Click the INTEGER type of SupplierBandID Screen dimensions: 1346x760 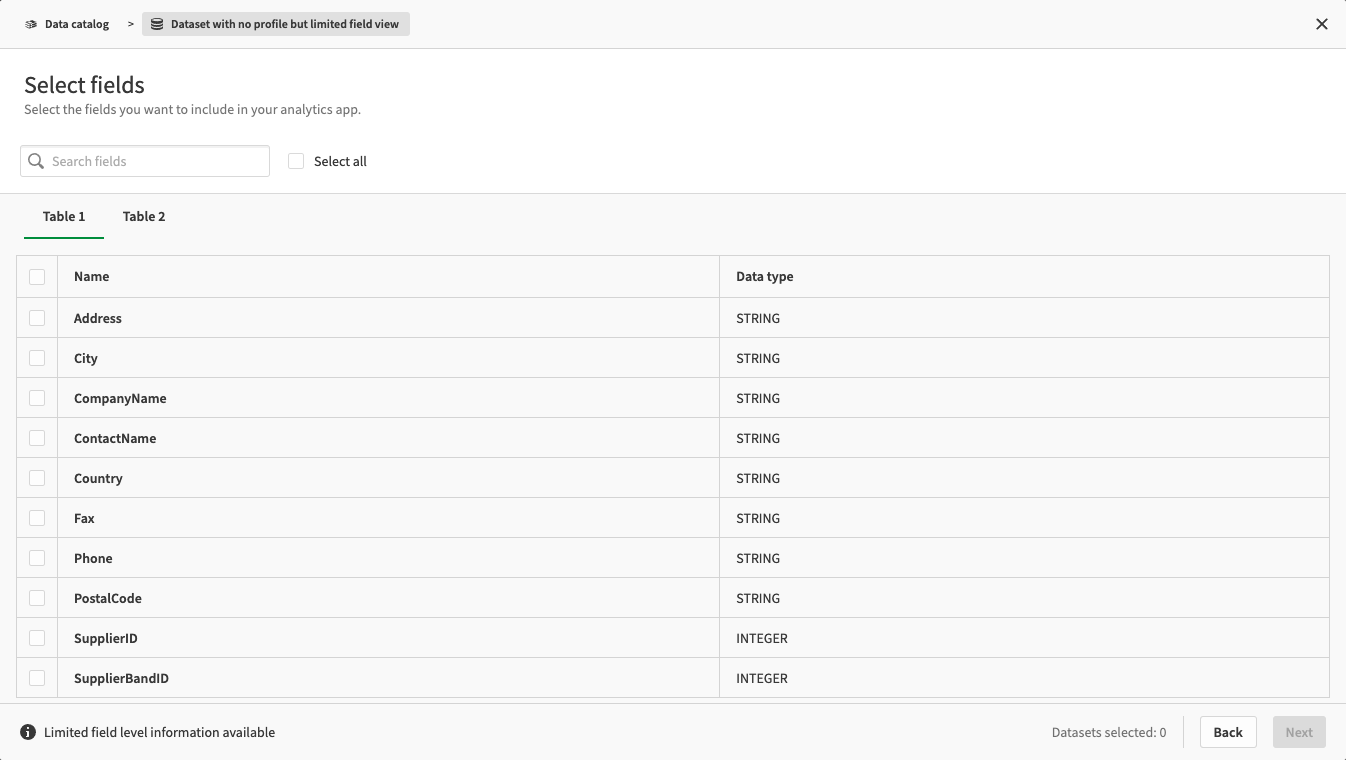click(762, 678)
